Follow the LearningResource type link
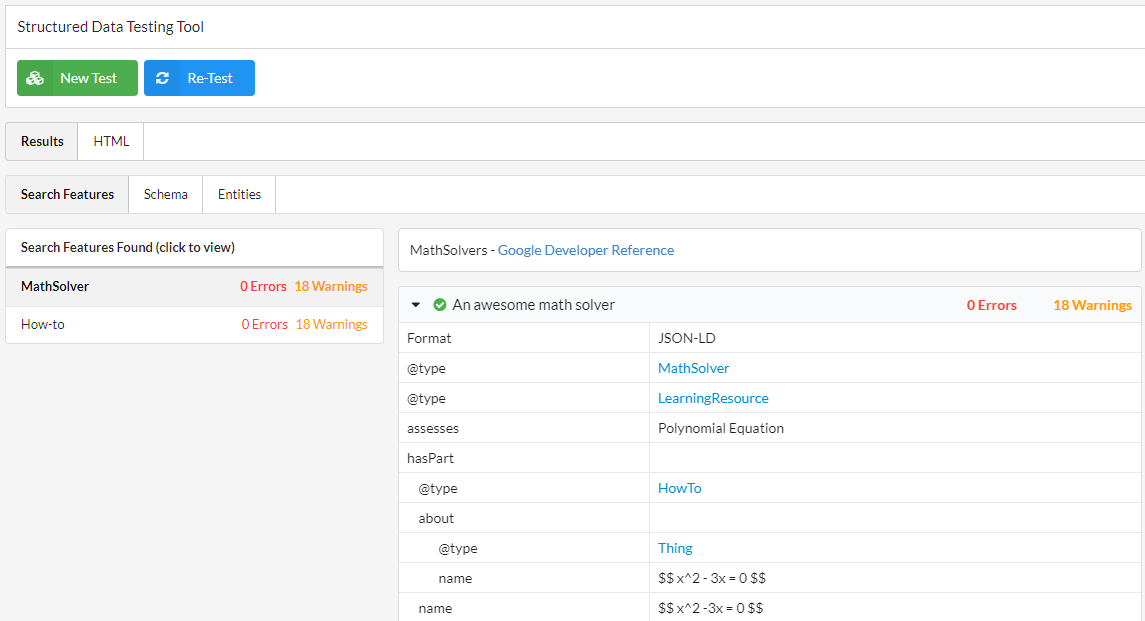The width and height of the screenshot is (1145, 621). [713, 398]
